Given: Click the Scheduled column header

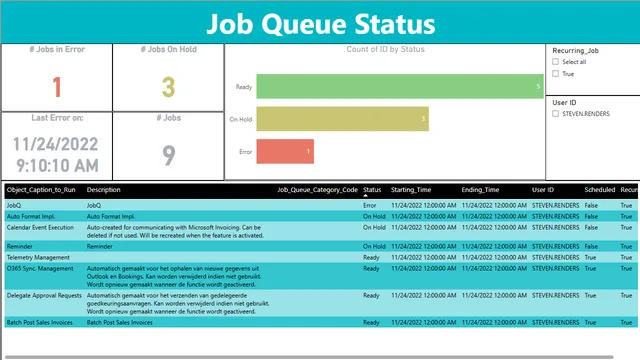Looking at the screenshot, I should pyautogui.click(x=600, y=190).
